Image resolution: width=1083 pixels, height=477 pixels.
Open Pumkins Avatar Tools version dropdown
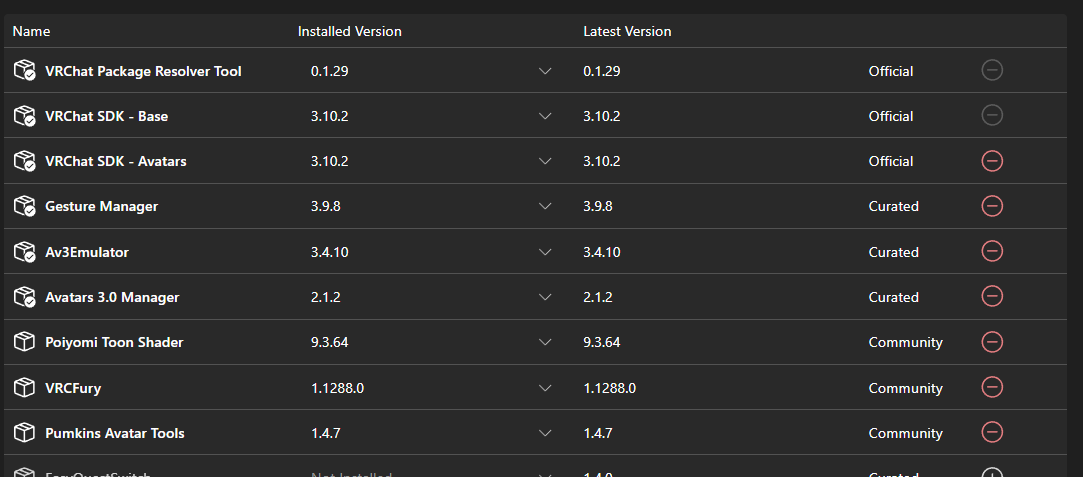click(545, 433)
